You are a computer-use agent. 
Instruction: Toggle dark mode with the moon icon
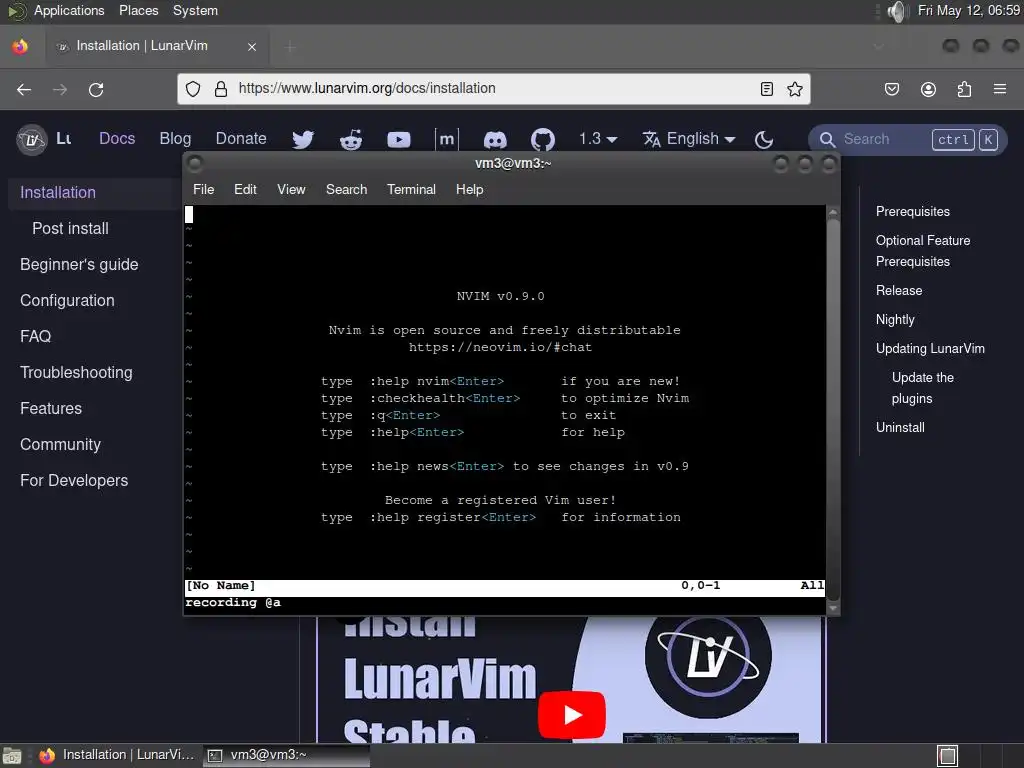(x=763, y=139)
